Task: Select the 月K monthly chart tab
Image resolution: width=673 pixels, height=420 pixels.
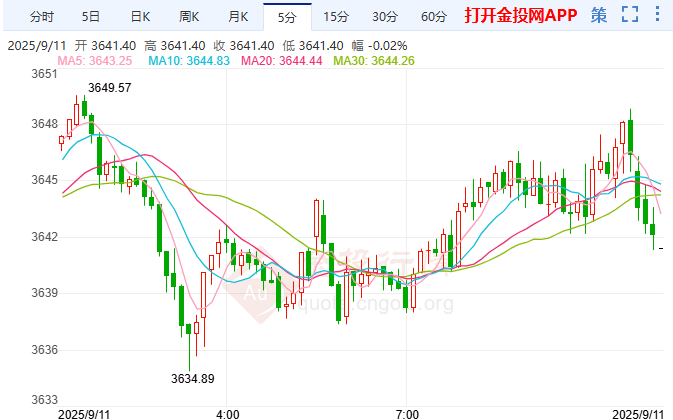Action: 237,16
